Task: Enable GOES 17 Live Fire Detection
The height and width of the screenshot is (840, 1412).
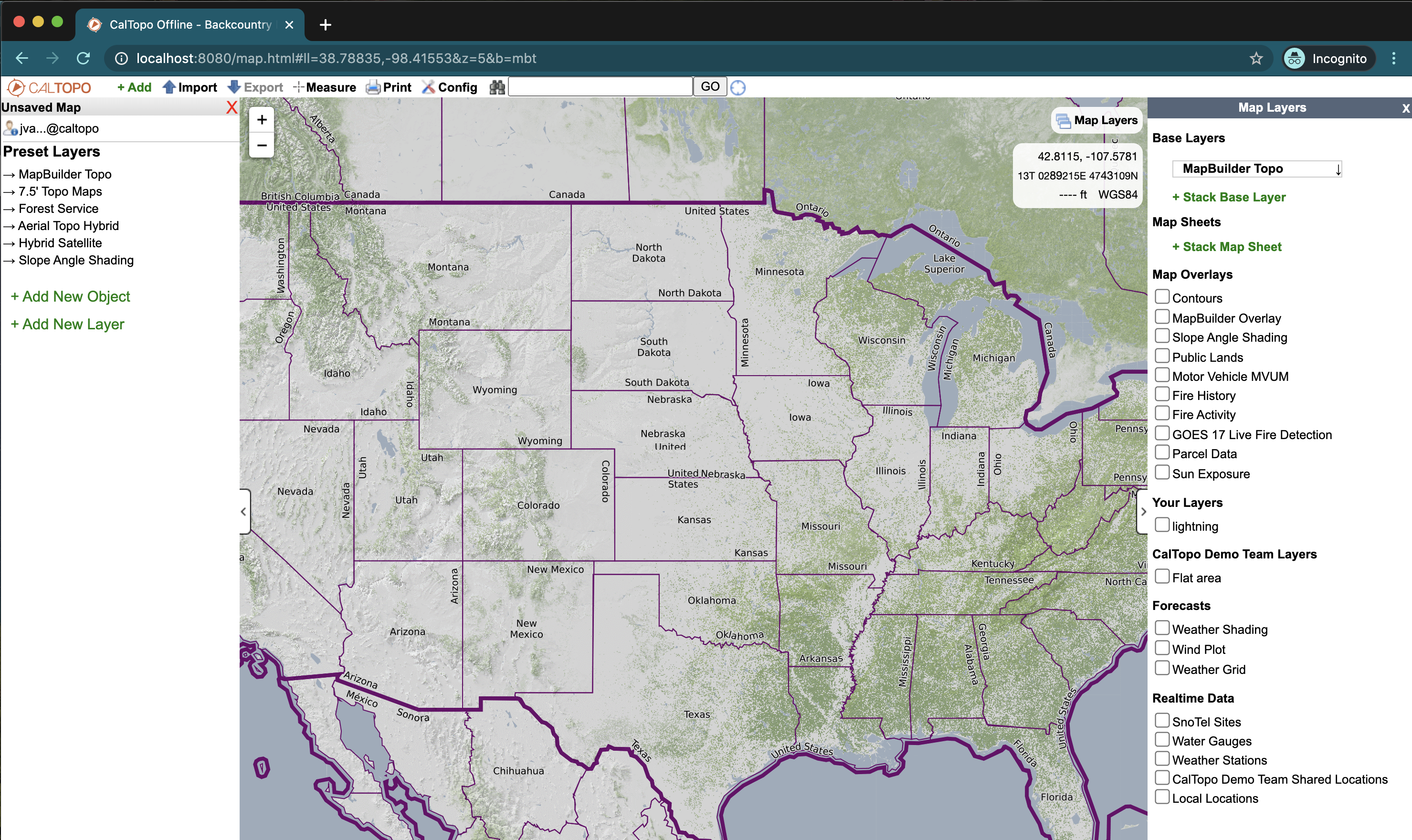Action: (1162, 433)
